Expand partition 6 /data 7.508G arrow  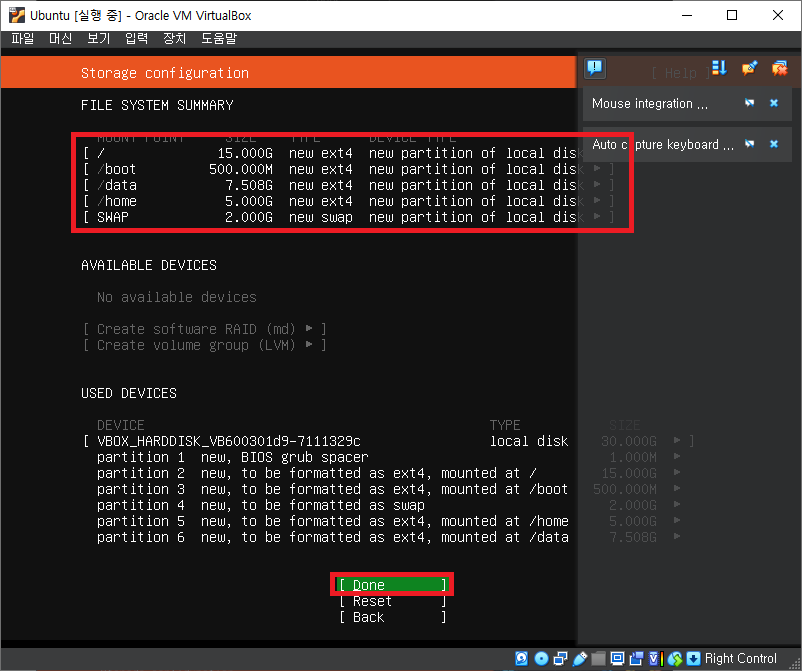(677, 536)
